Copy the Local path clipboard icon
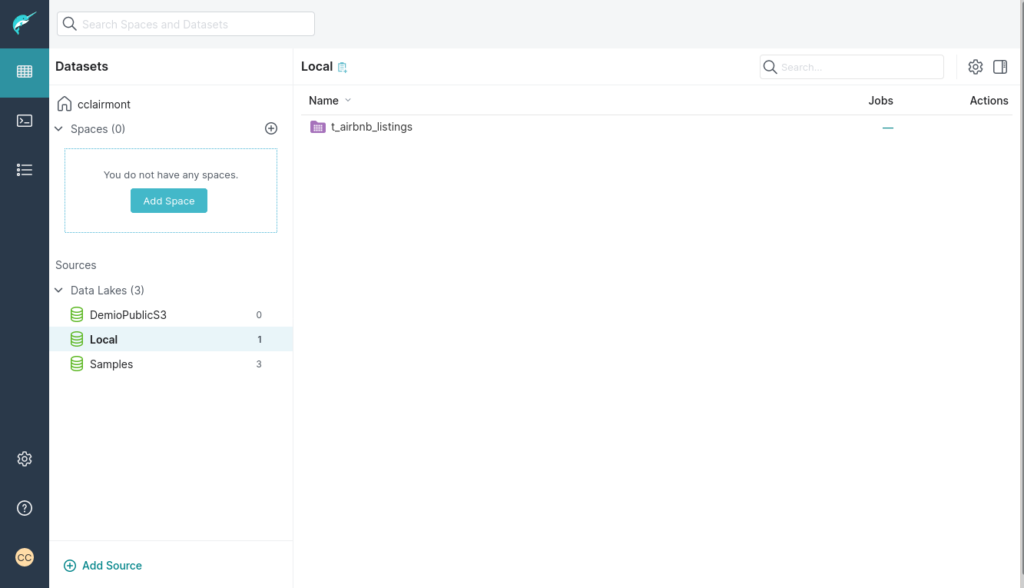The height and width of the screenshot is (588, 1024). 342,68
